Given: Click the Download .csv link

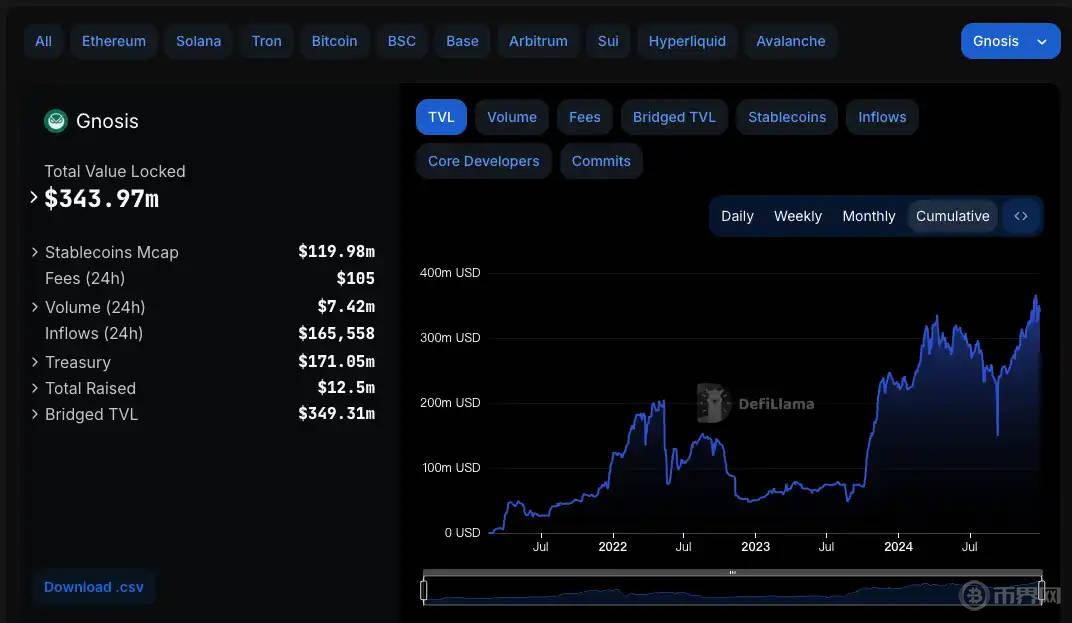Looking at the screenshot, I should click(x=94, y=587).
